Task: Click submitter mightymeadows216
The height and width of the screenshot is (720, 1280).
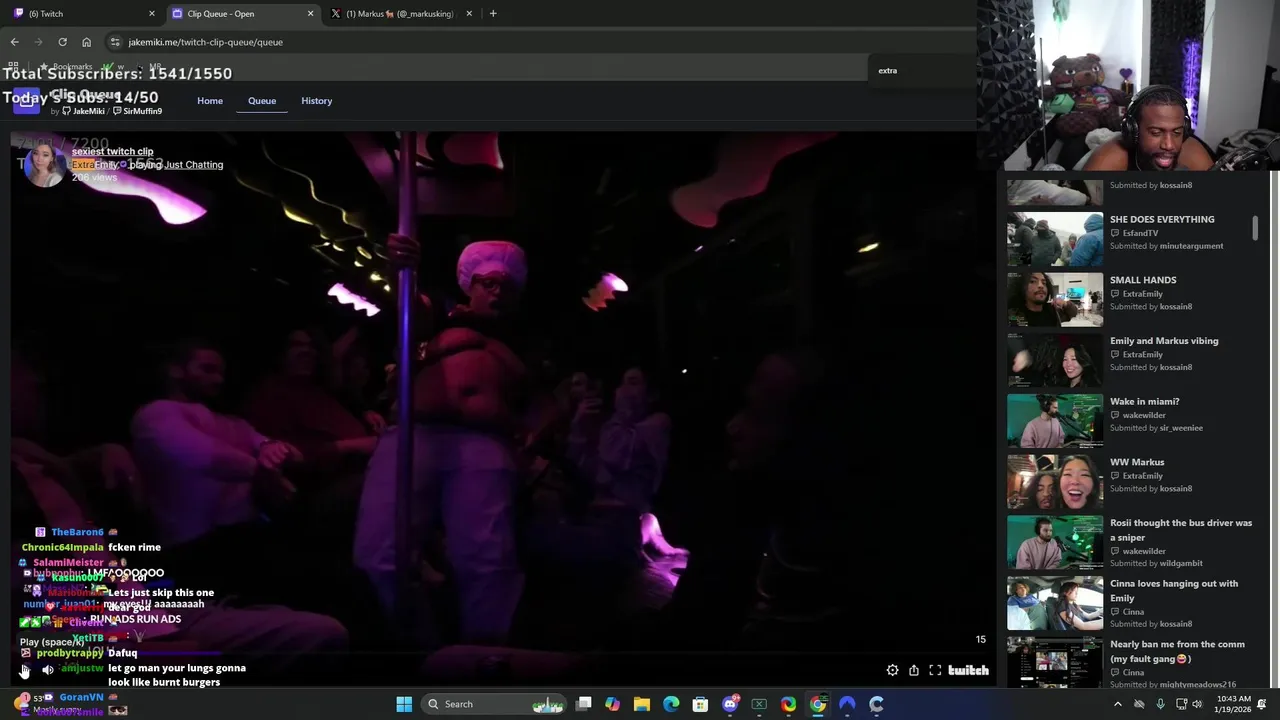Action: (1198, 685)
